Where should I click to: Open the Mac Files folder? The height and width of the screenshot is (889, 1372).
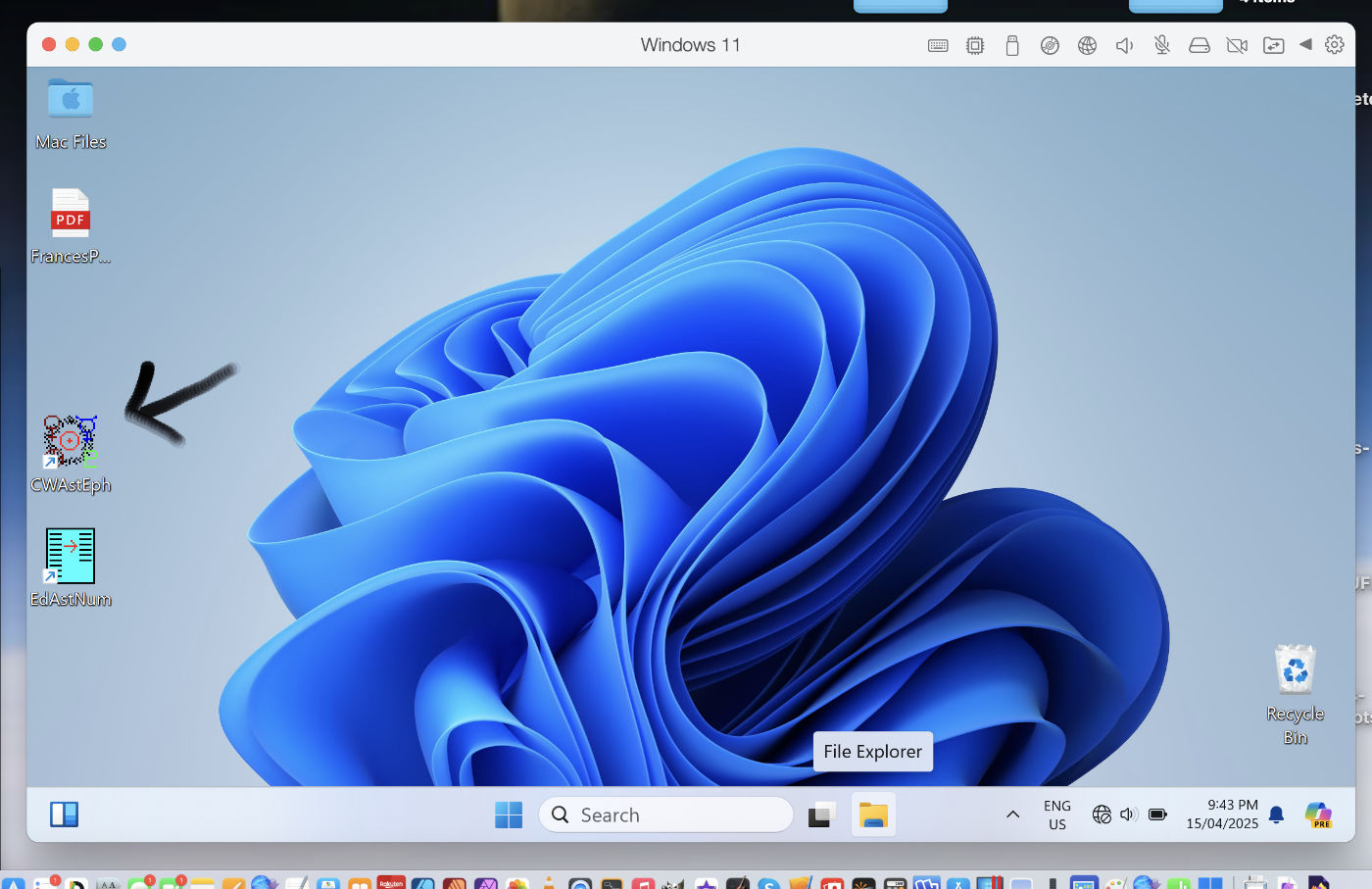click(x=70, y=100)
